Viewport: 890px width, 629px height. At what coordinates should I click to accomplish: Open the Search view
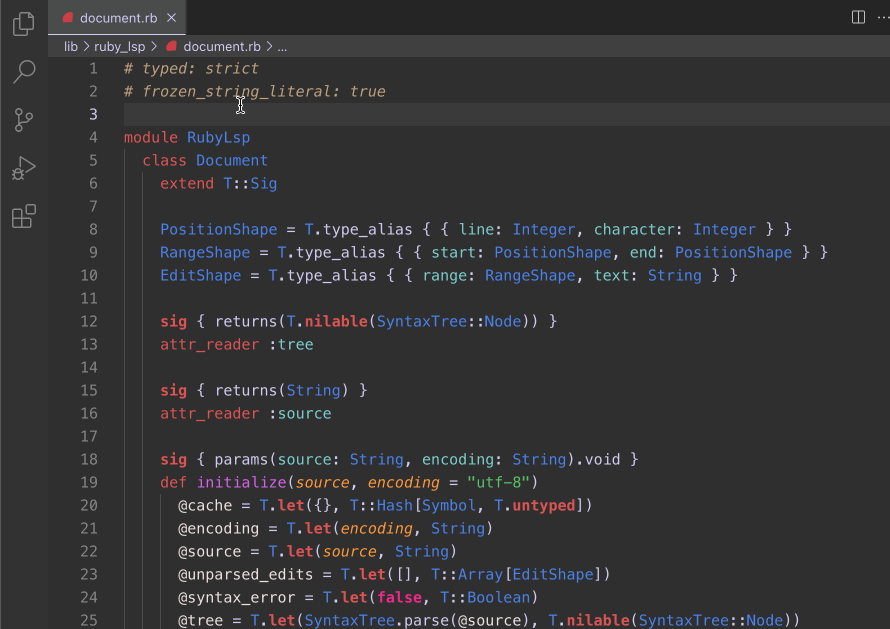(23, 71)
